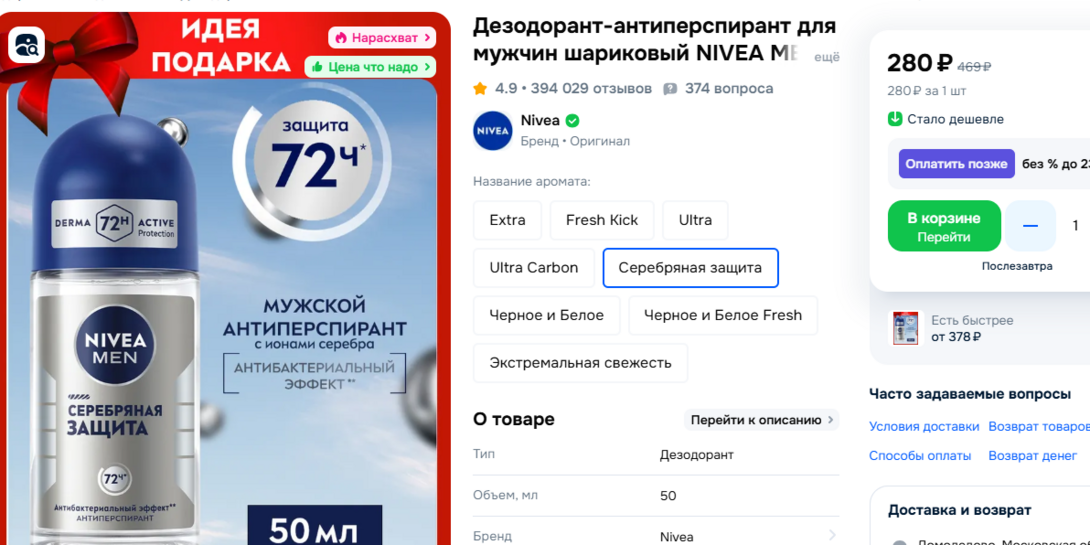The width and height of the screenshot is (1090, 545).
Task: Open the faster delivery offer thumbnail
Action: [906, 328]
